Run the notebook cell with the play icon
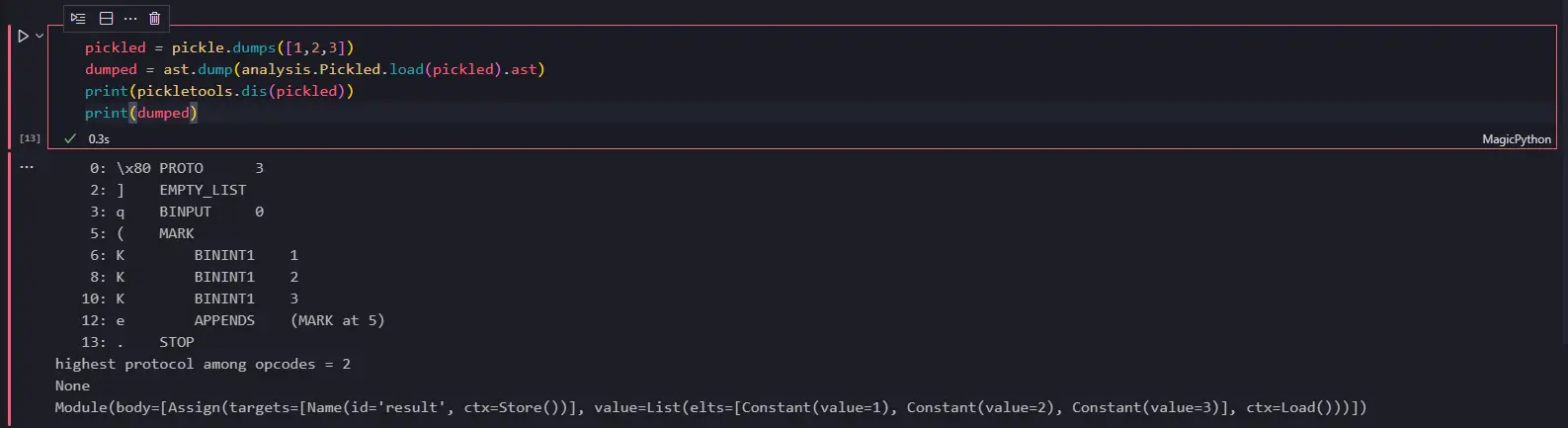1568x428 pixels. tap(23, 36)
